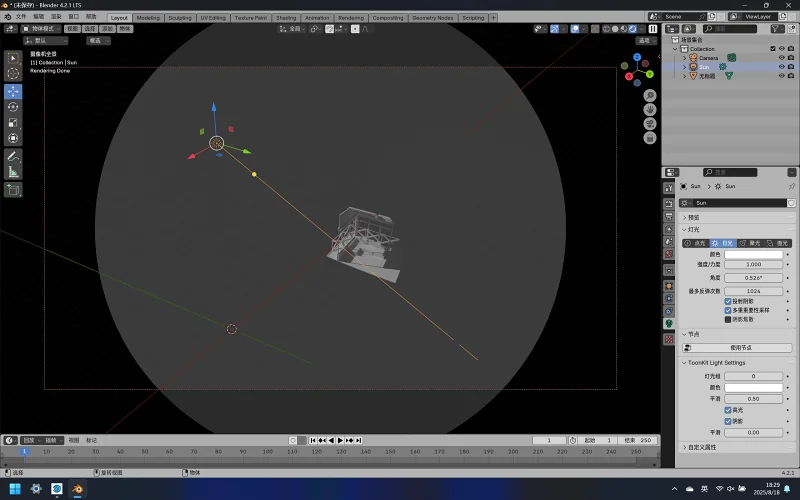Viewport: 800px width, 500px height.
Task: Open the transform orientation dropdown
Action: (292, 29)
